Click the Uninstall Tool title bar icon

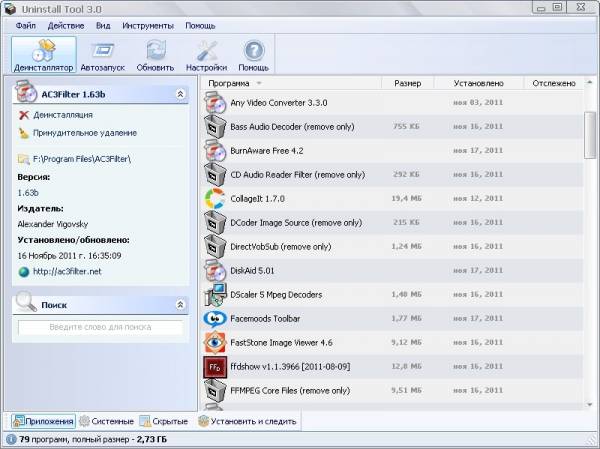(10, 9)
